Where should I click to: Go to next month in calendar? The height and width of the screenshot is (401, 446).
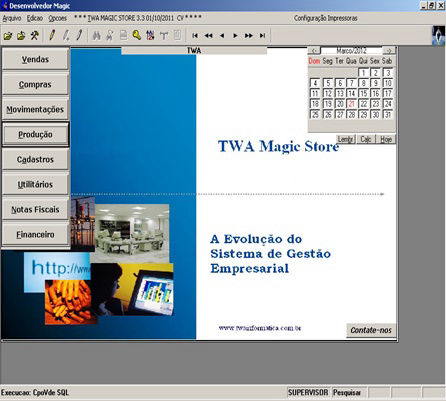click(x=389, y=51)
